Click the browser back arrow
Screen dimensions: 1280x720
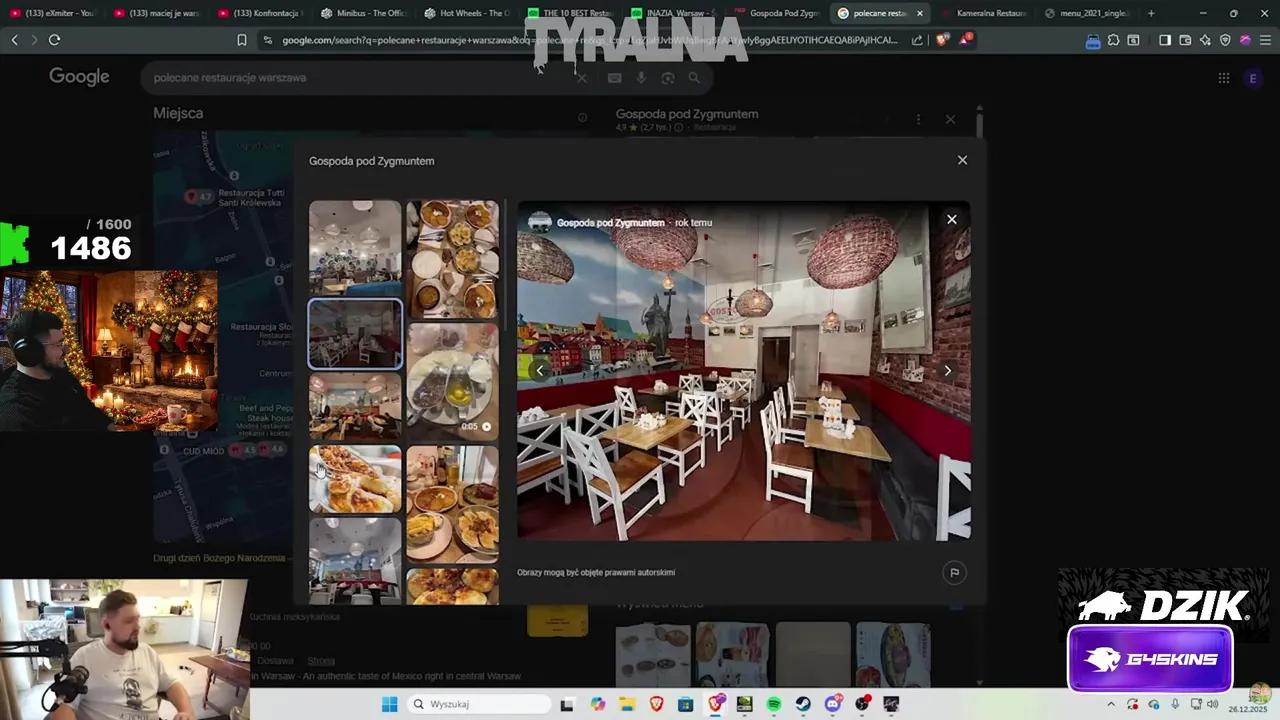coord(14,40)
